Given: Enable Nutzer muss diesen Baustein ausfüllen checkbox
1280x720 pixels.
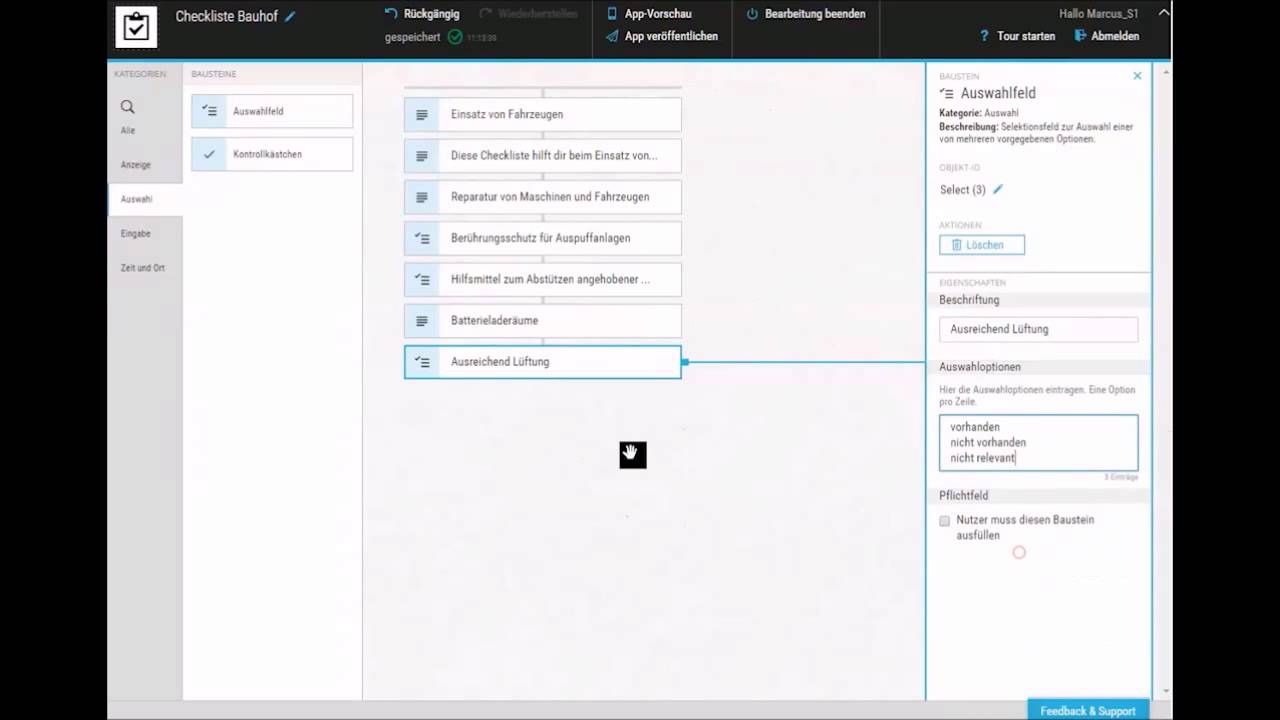Looking at the screenshot, I should coord(945,521).
